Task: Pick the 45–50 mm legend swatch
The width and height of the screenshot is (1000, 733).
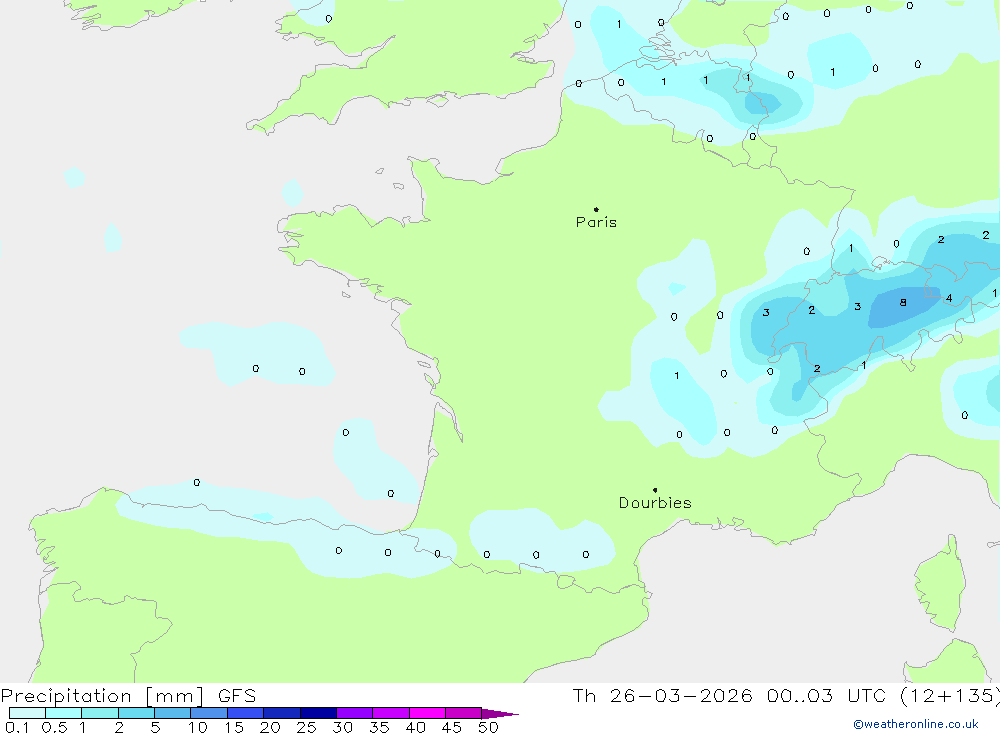Action: [x=463, y=713]
